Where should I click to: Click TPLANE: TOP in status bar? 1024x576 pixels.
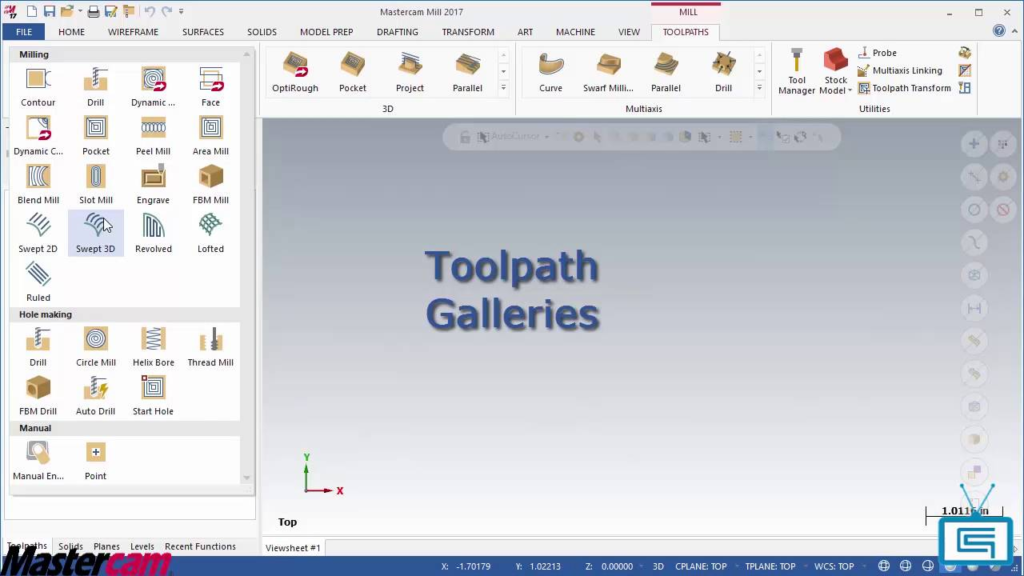pos(770,566)
